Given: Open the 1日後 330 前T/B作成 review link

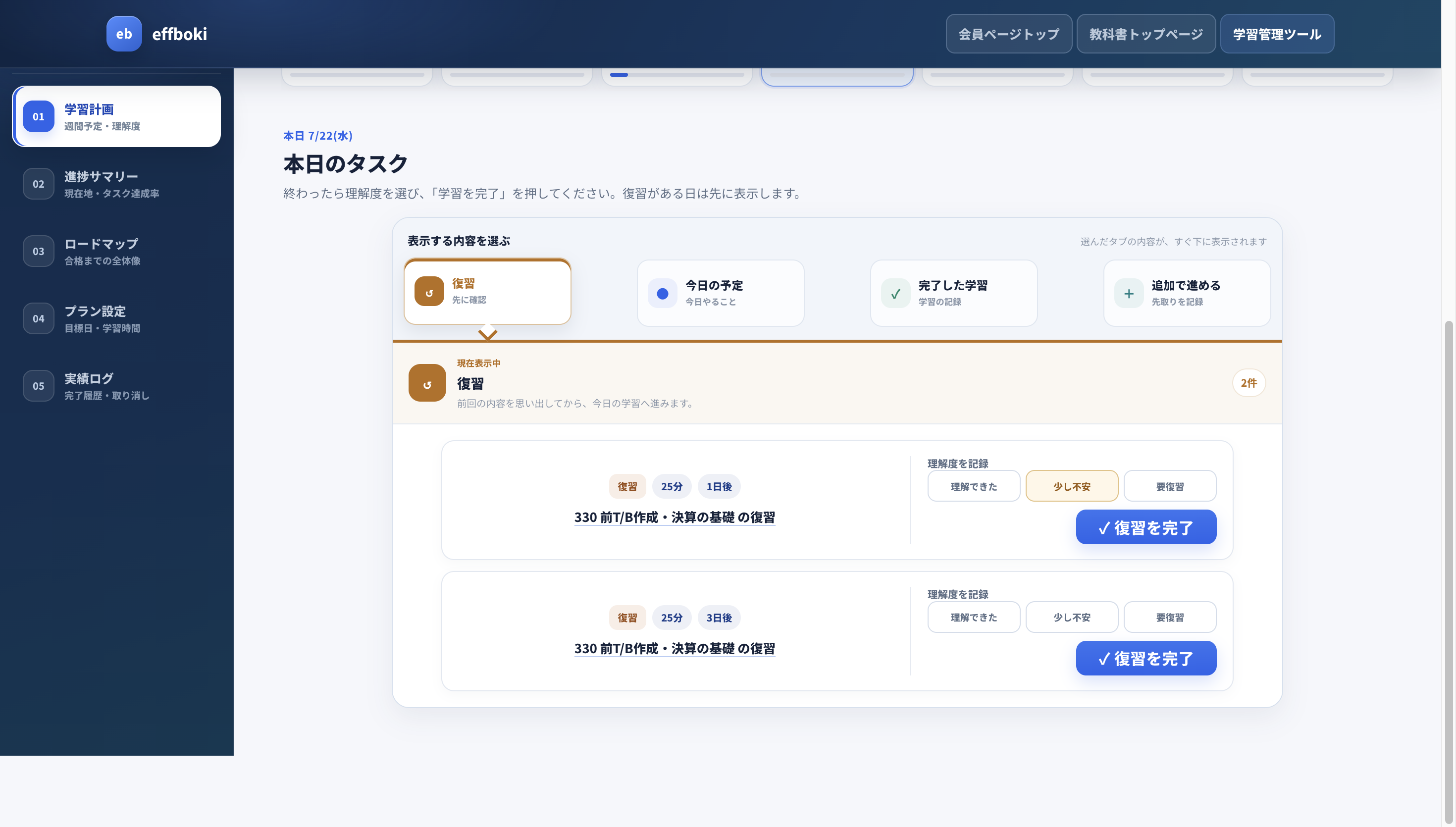Looking at the screenshot, I should [x=675, y=517].
